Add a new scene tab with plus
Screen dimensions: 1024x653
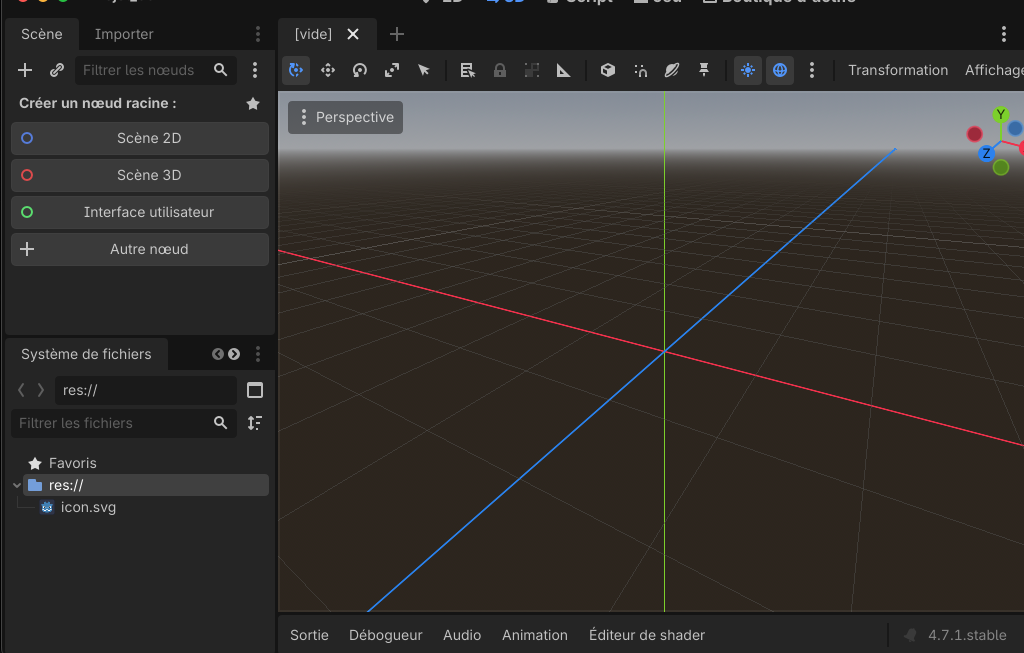[x=396, y=34]
